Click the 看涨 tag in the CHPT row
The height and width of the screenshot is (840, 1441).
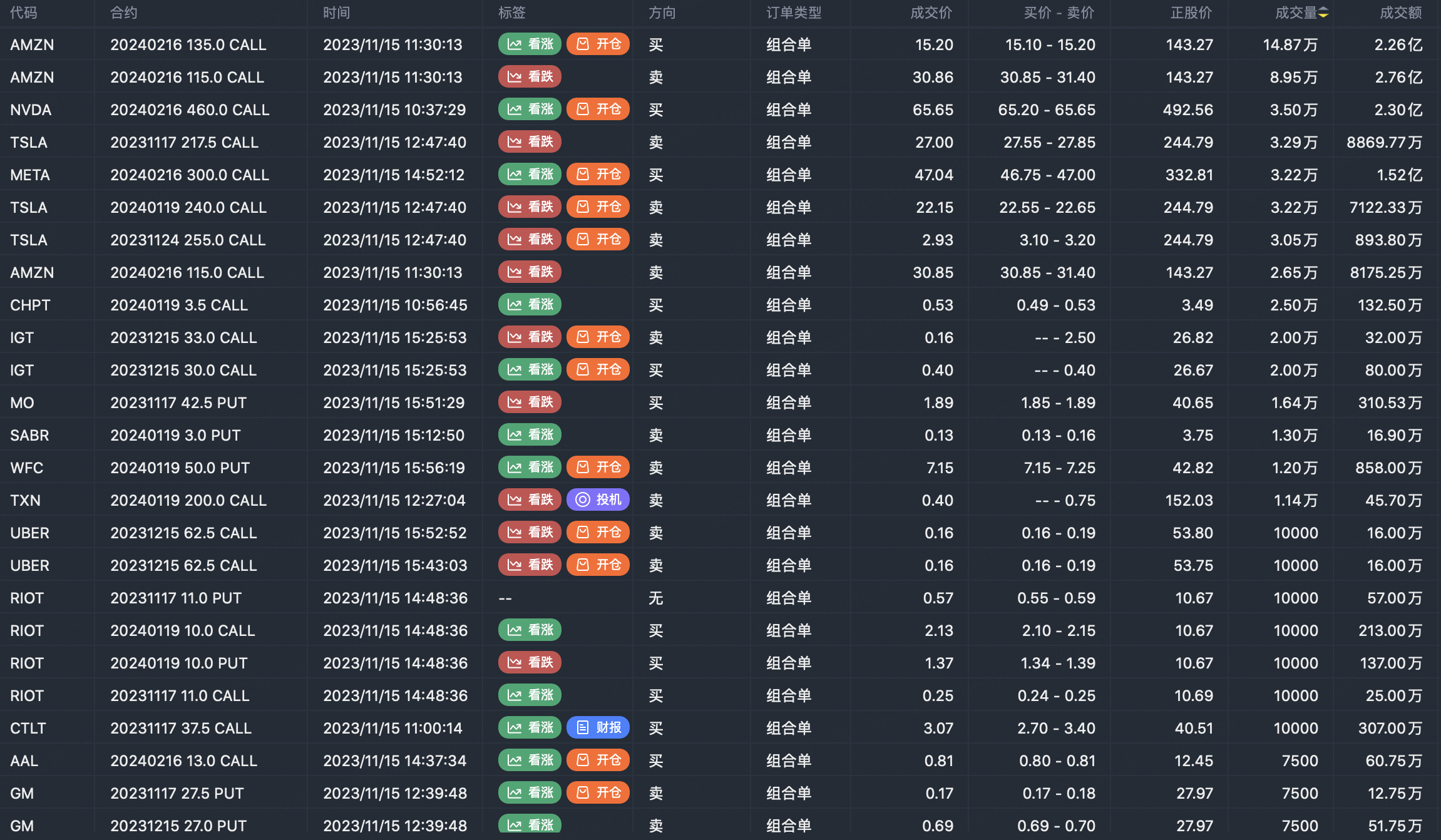(530, 305)
